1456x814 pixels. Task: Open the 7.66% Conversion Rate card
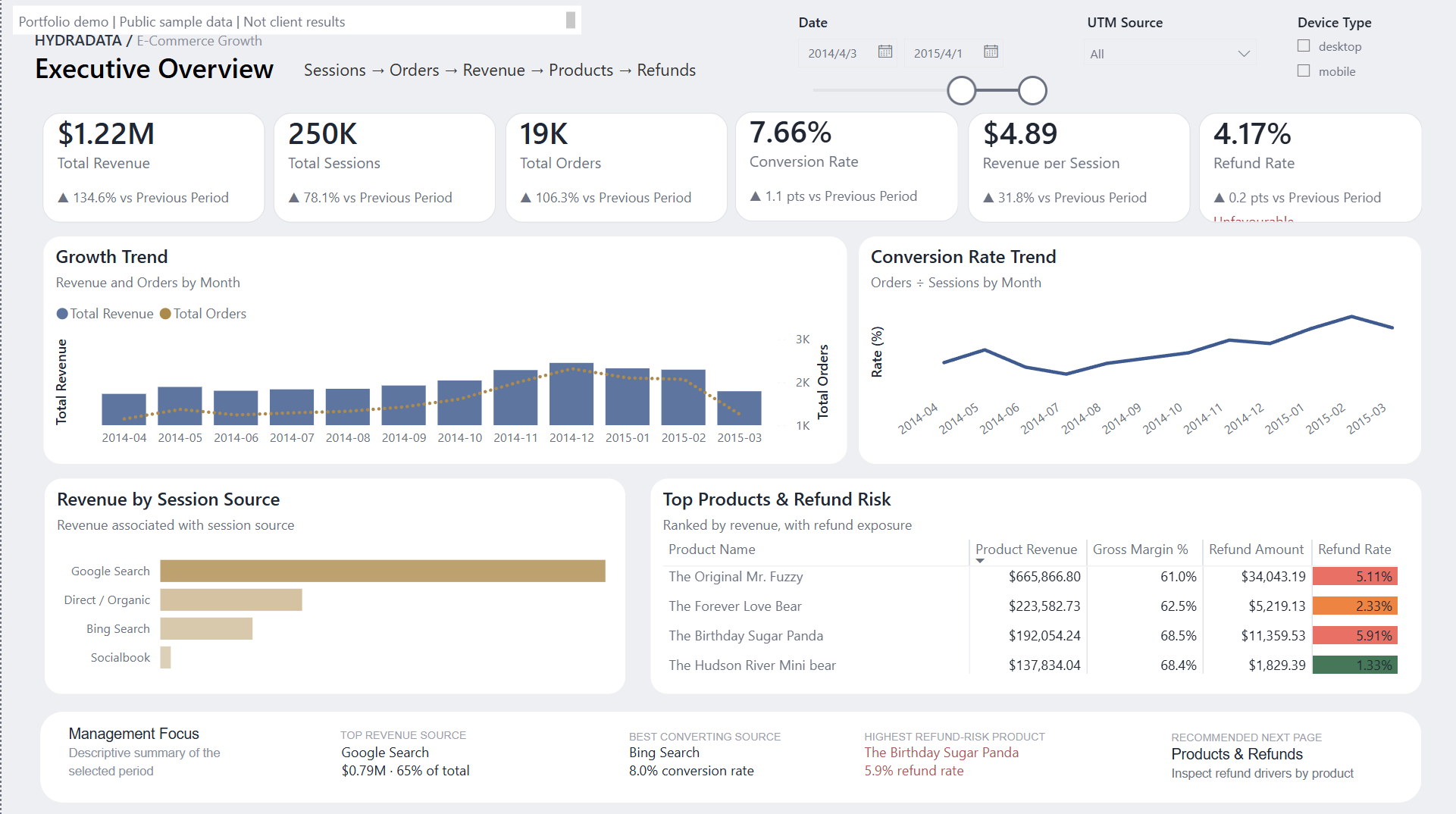tap(847, 167)
